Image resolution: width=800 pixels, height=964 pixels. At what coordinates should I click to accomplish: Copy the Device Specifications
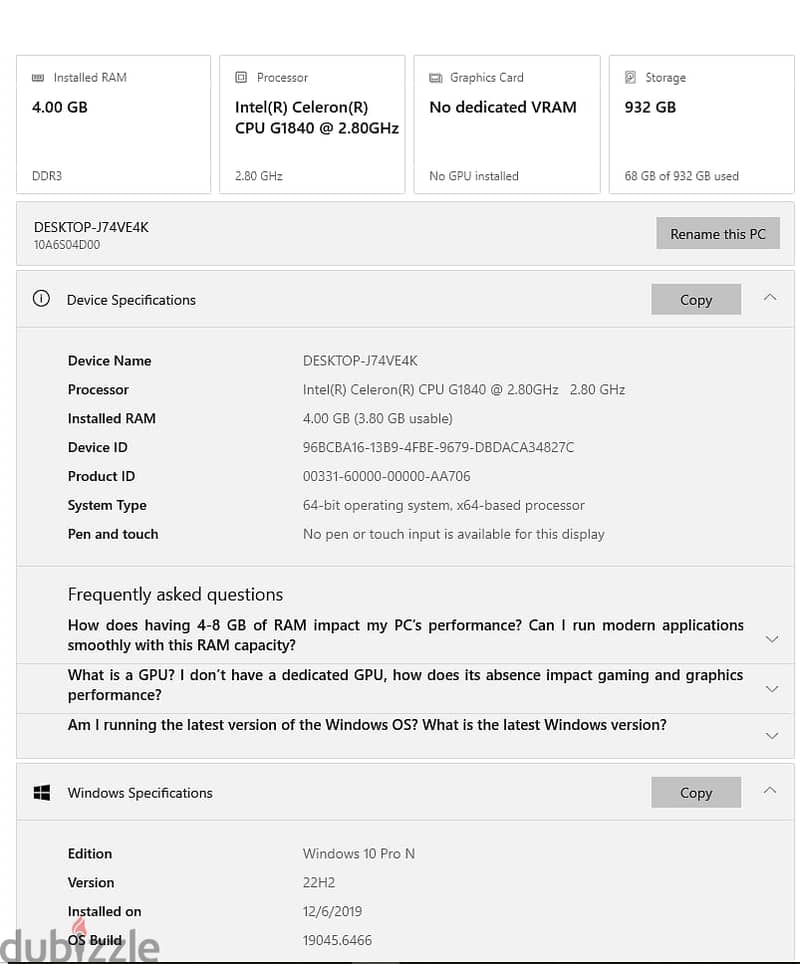[x=696, y=299]
